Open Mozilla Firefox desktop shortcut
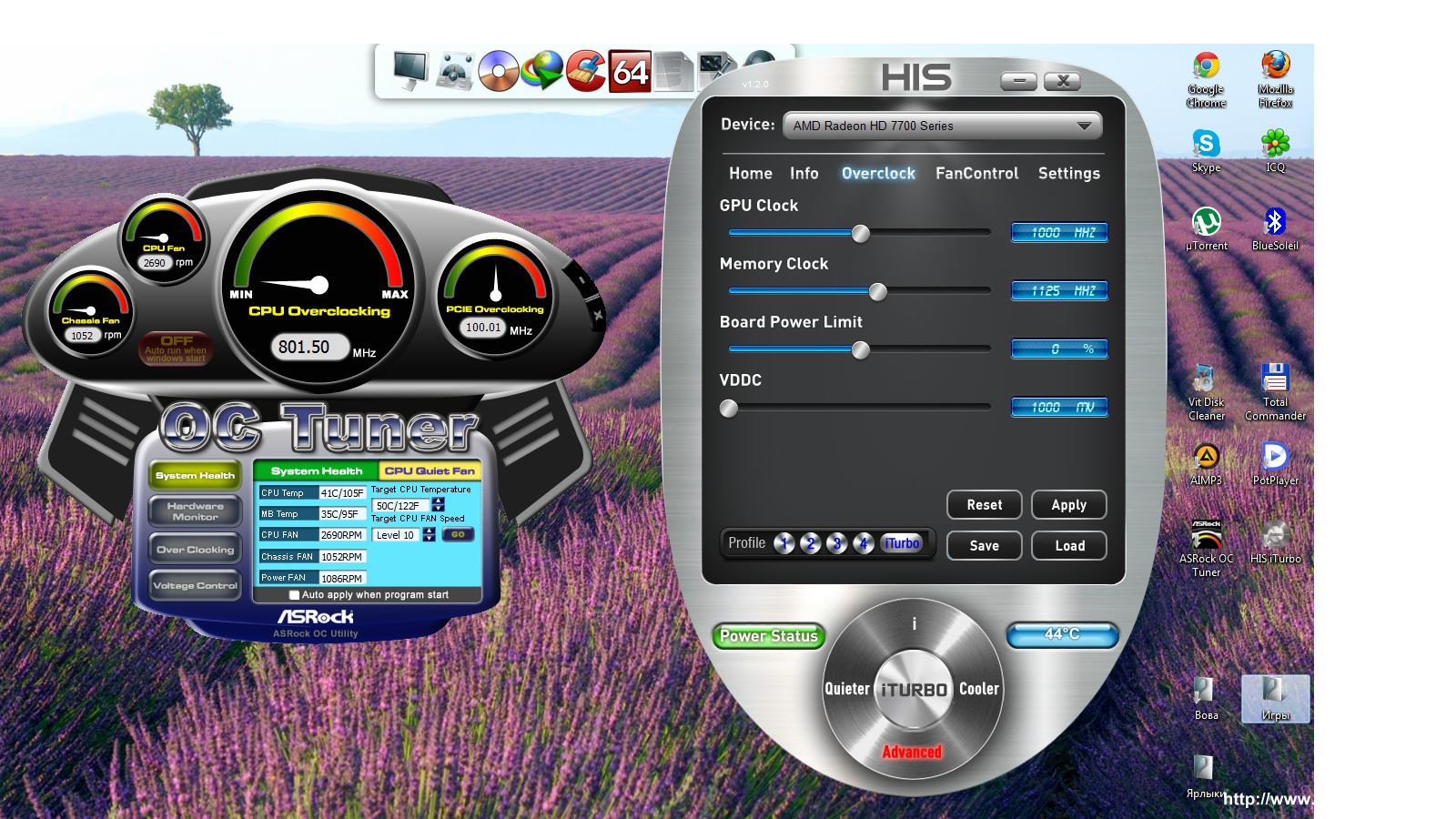The image size is (1456, 819). [1275, 80]
